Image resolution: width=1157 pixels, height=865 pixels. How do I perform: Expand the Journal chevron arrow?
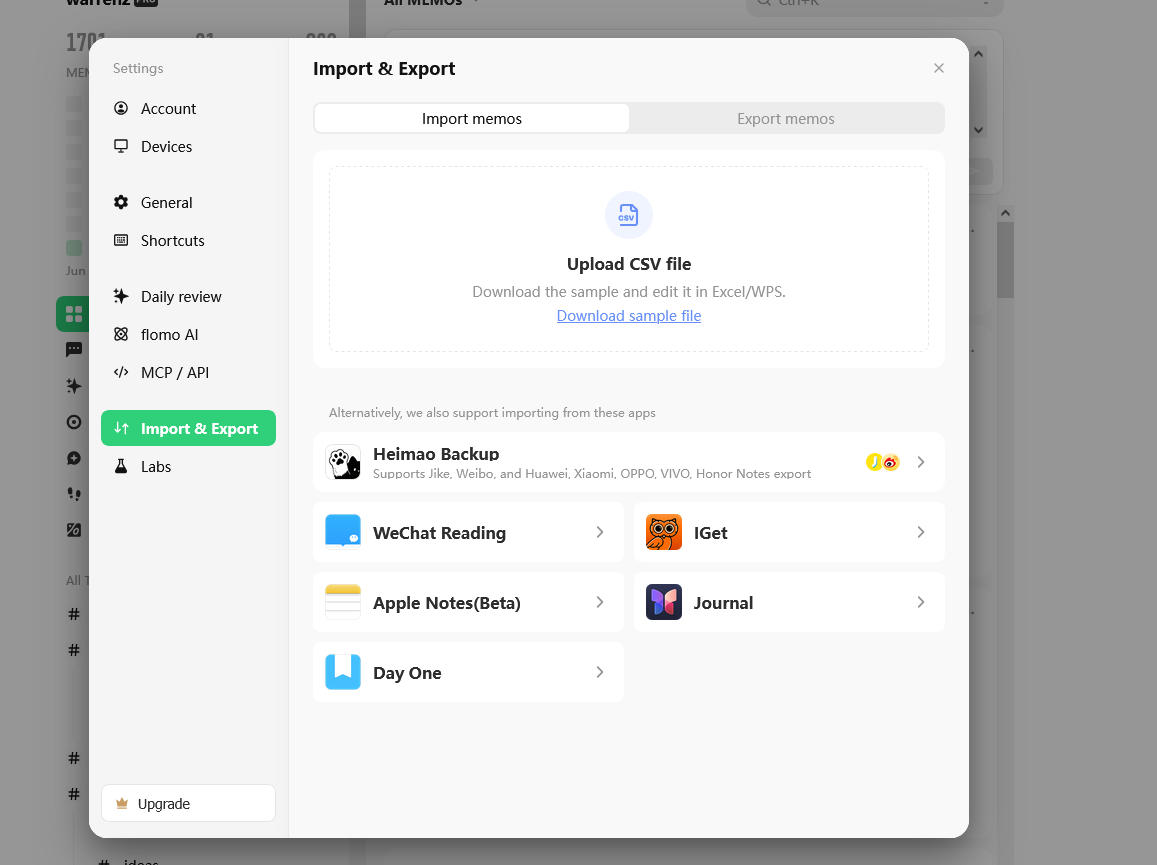(921, 602)
